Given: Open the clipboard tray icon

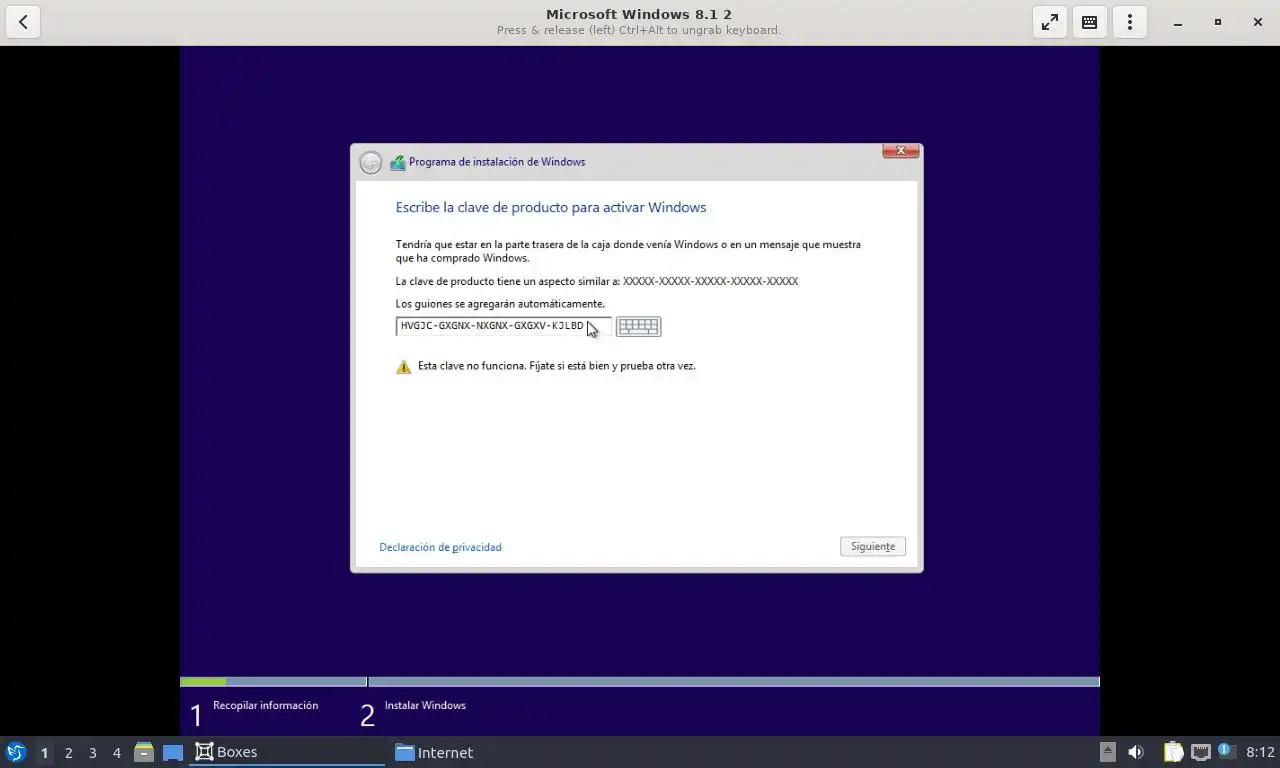Looking at the screenshot, I should point(1173,752).
